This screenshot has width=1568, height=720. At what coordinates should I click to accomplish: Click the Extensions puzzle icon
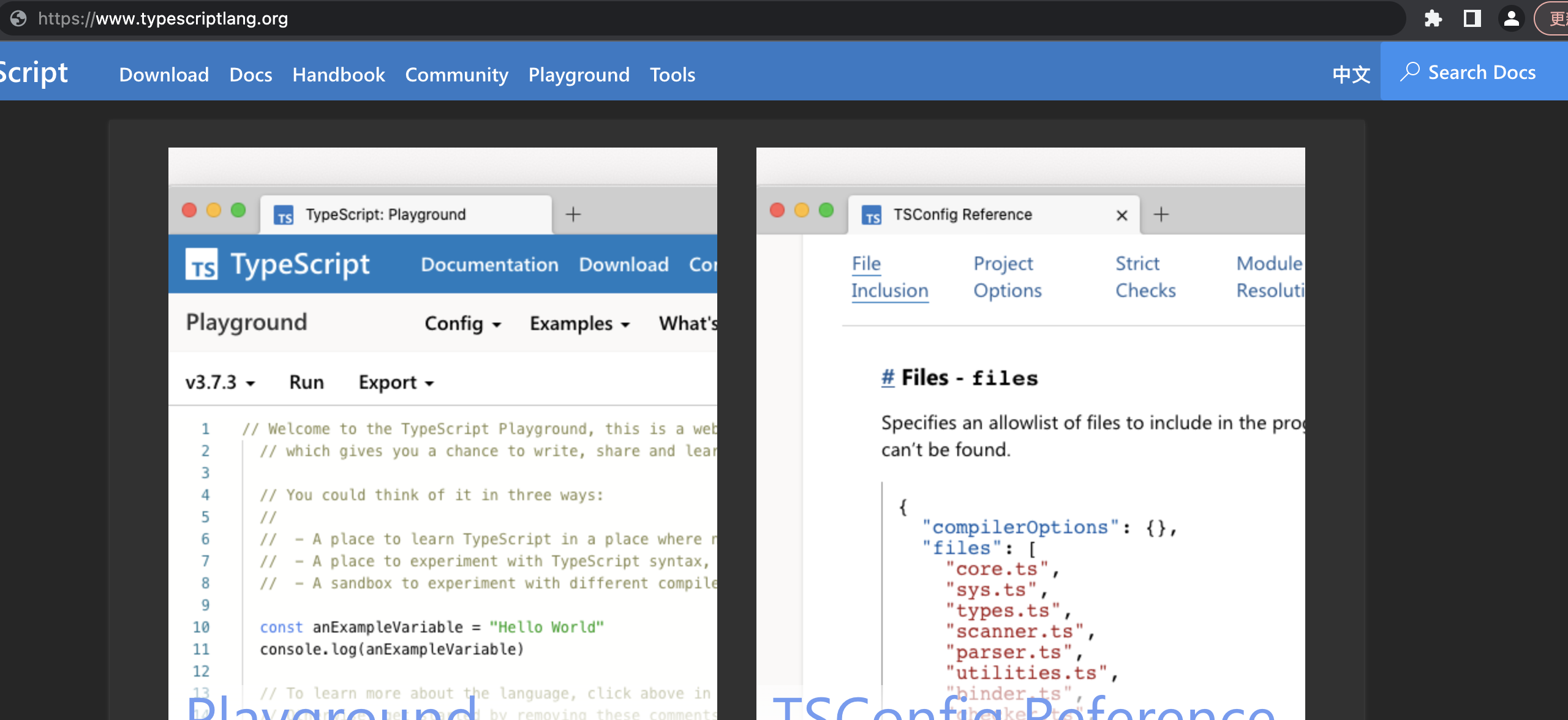1433,18
